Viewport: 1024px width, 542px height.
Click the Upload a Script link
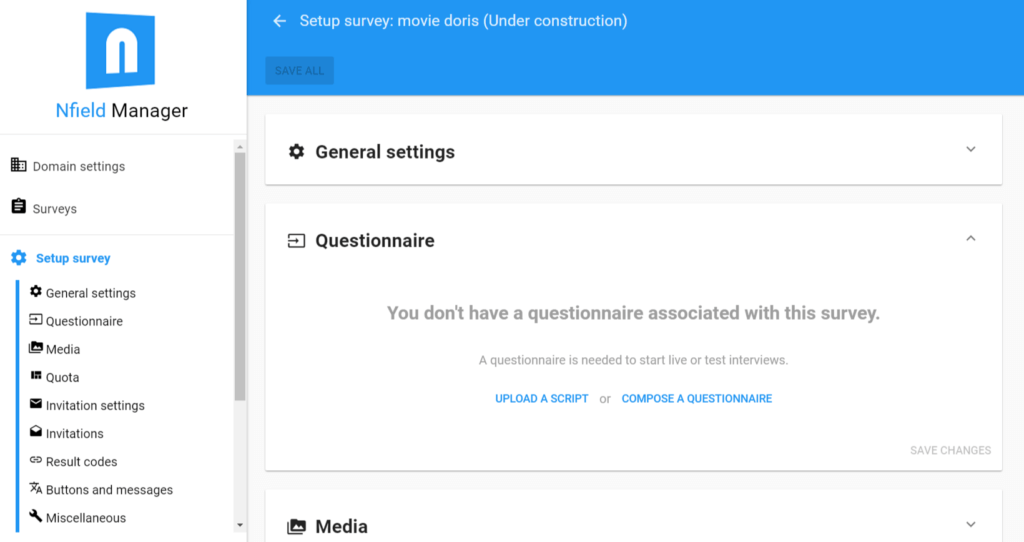(x=542, y=399)
